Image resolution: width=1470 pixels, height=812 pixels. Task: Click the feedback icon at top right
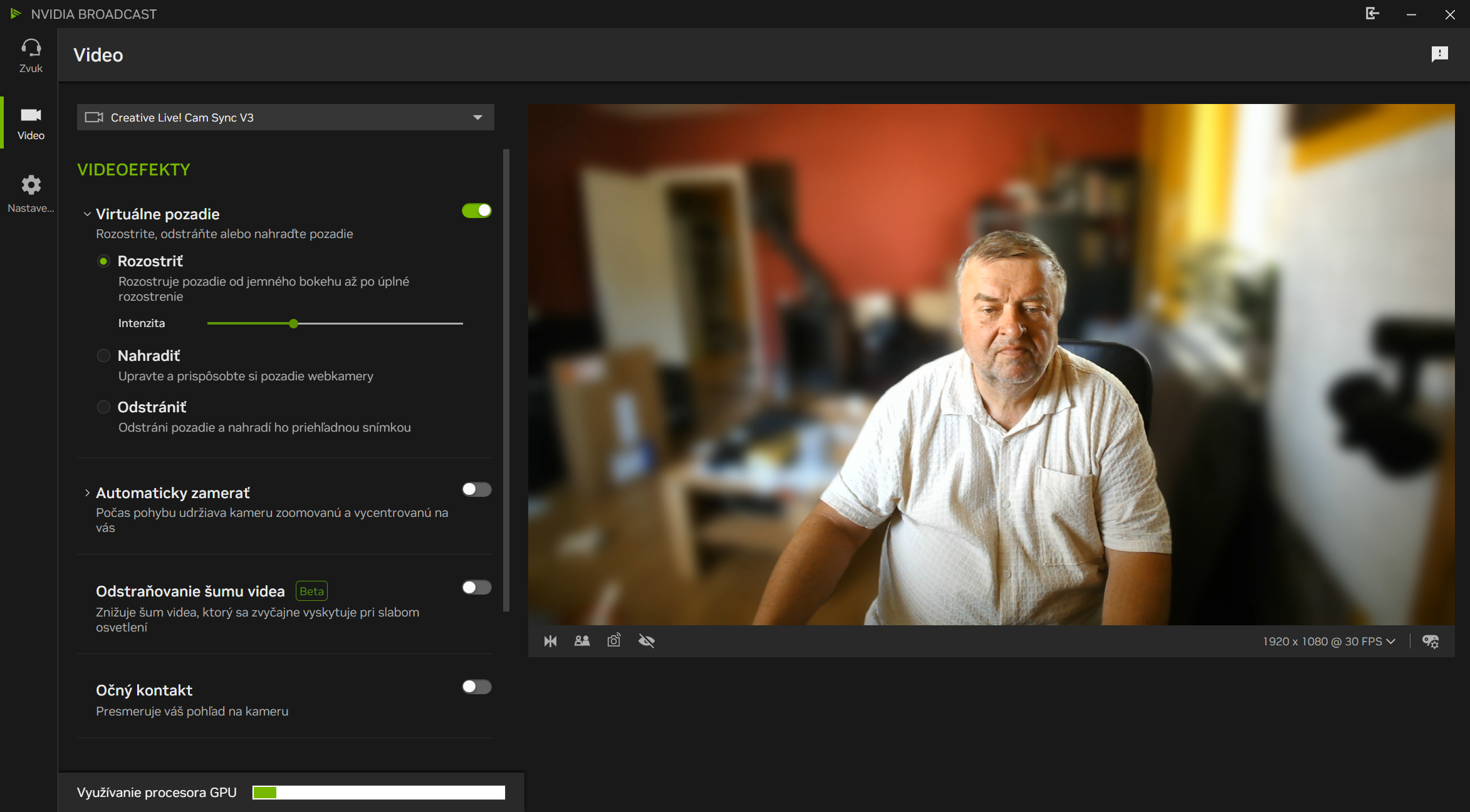pyautogui.click(x=1439, y=54)
